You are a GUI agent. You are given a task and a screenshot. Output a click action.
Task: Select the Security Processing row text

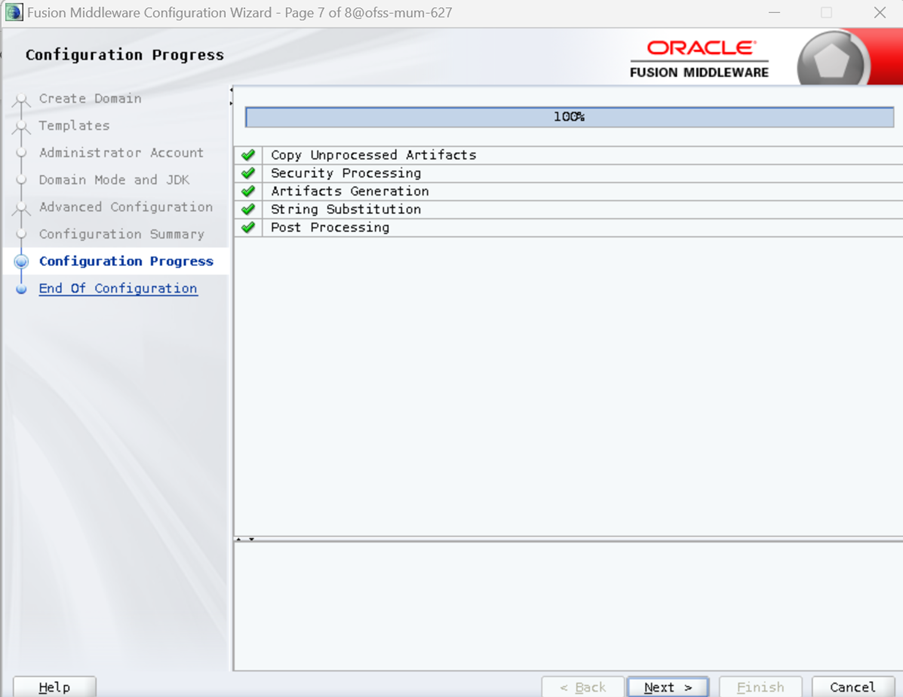tap(346, 173)
